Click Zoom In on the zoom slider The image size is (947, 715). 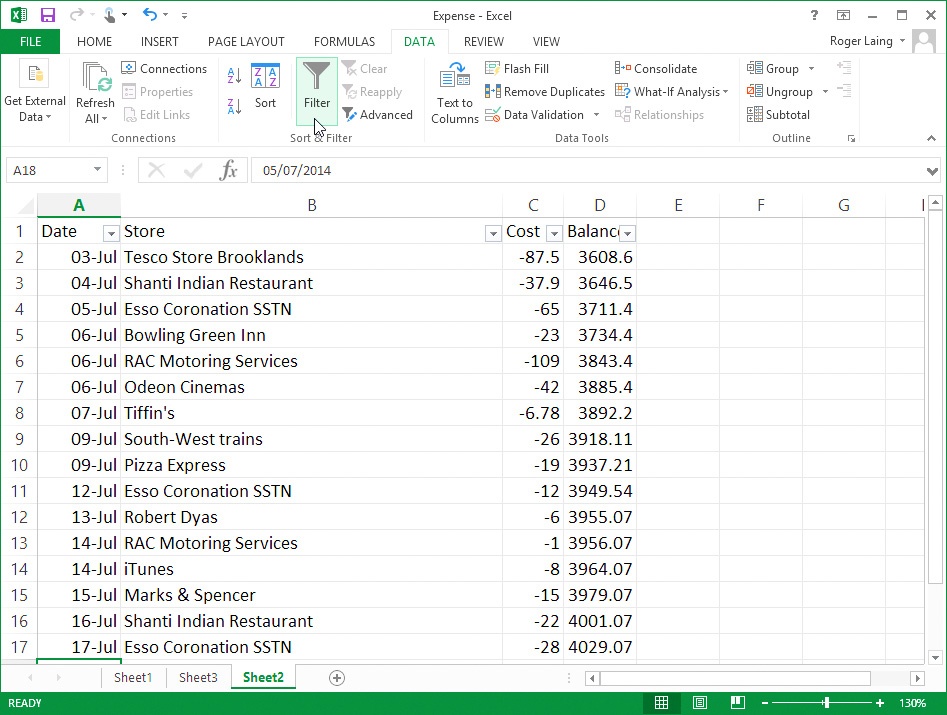tap(878, 702)
